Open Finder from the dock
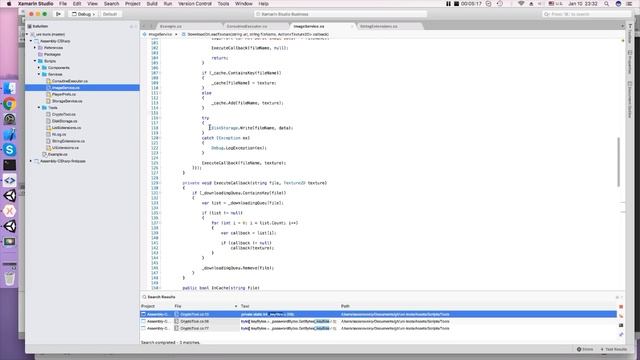The width and height of the screenshot is (640, 360). 9,89
